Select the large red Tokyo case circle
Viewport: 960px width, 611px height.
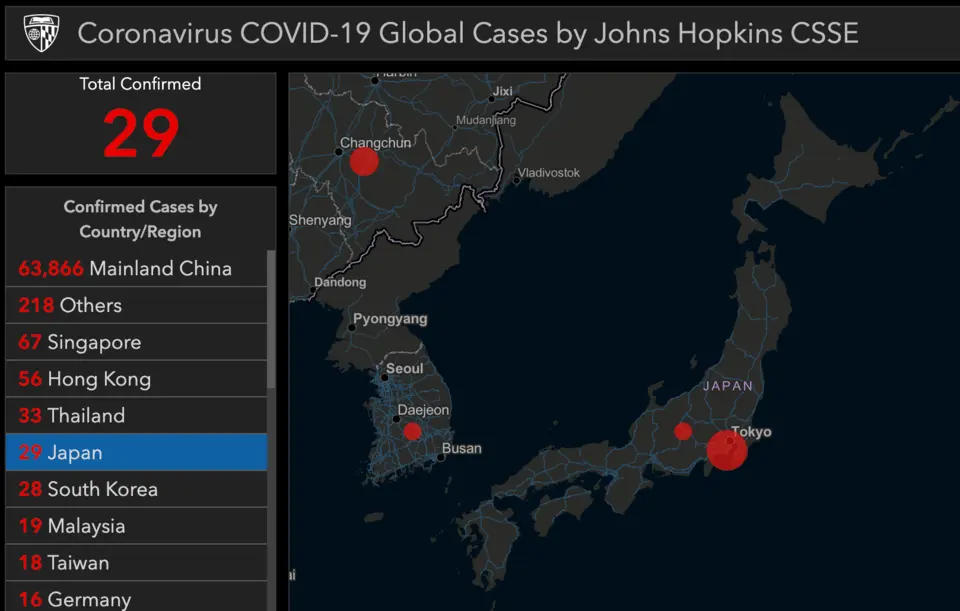click(727, 450)
